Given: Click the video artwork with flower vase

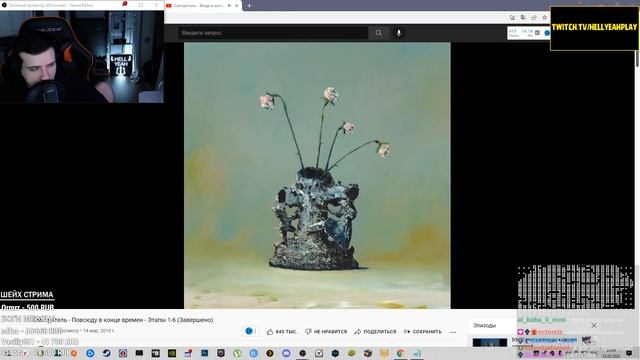Looking at the screenshot, I should 317,176.
